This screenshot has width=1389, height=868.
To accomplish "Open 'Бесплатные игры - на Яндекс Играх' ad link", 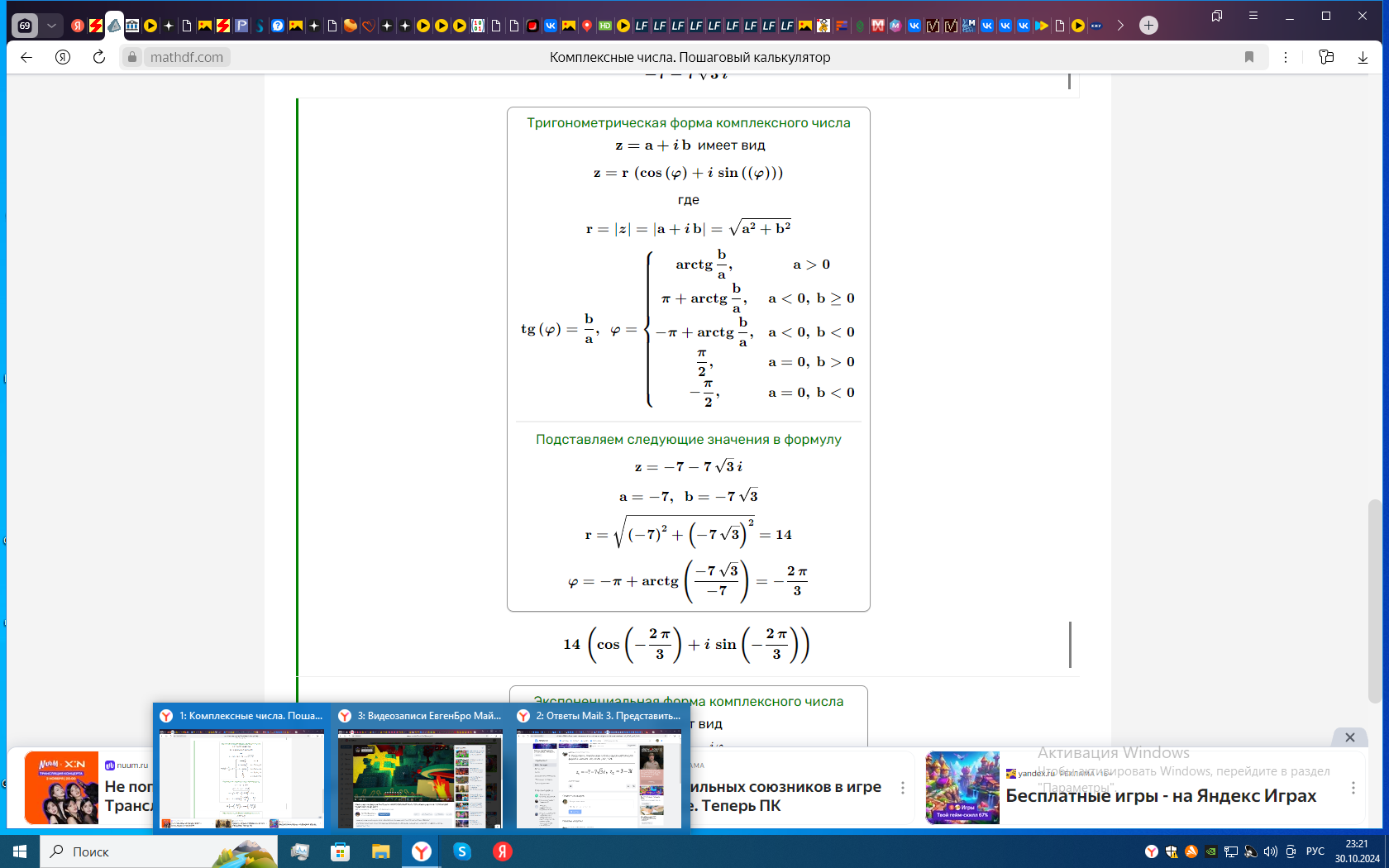I will 1161,796.
